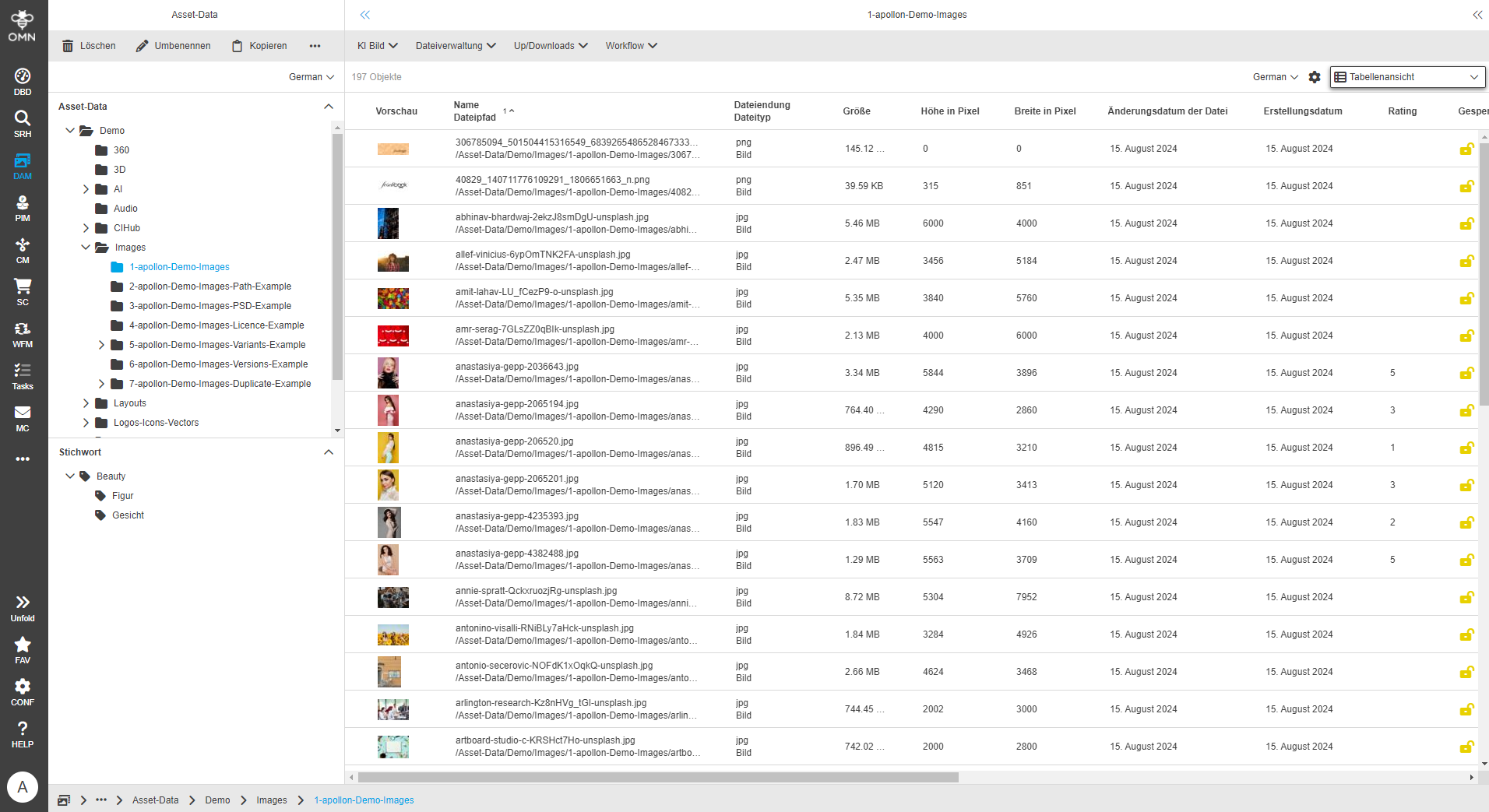Open the Tabellenansicht view dropdown
This screenshot has width=1489, height=812.
(x=1406, y=77)
